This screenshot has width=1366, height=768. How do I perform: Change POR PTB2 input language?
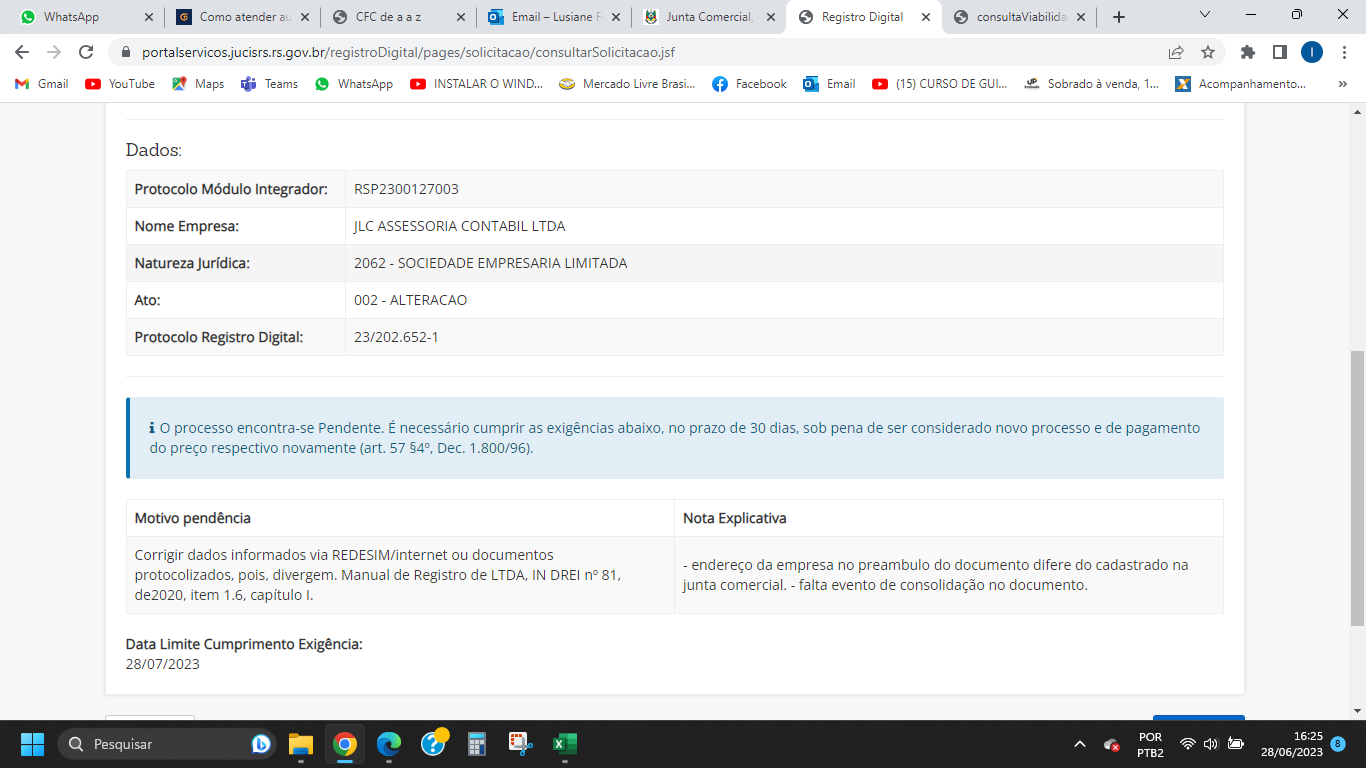click(x=1150, y=744)
